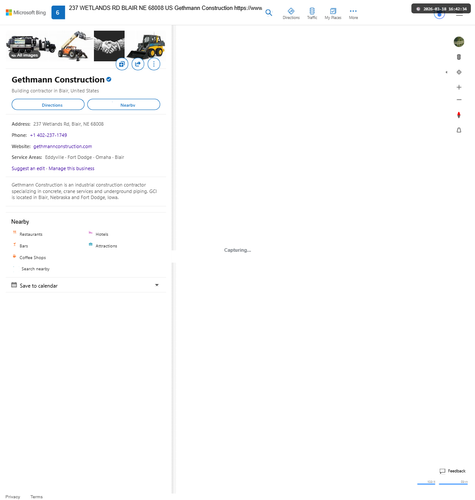Screen dimensions: 475x500
Task: Open the gethmannconstruction.com website link
Action: pyautogui.click(x=62, y=146)
